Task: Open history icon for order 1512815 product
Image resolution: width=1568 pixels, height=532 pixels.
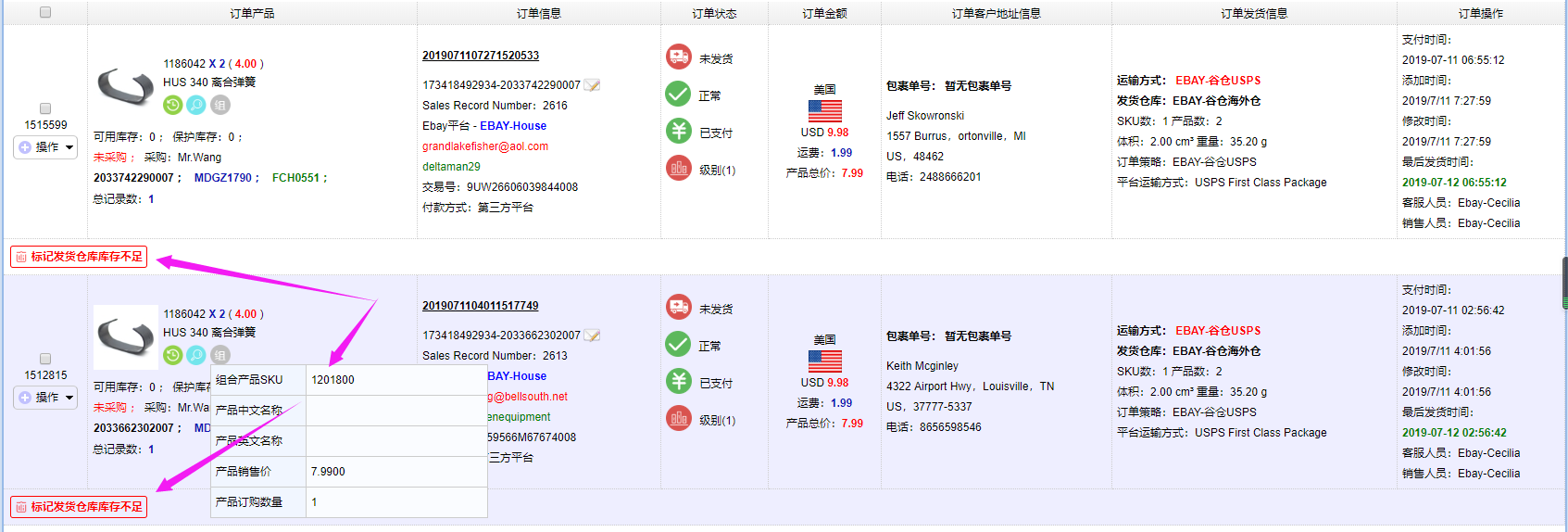Action: click(173, 355)
